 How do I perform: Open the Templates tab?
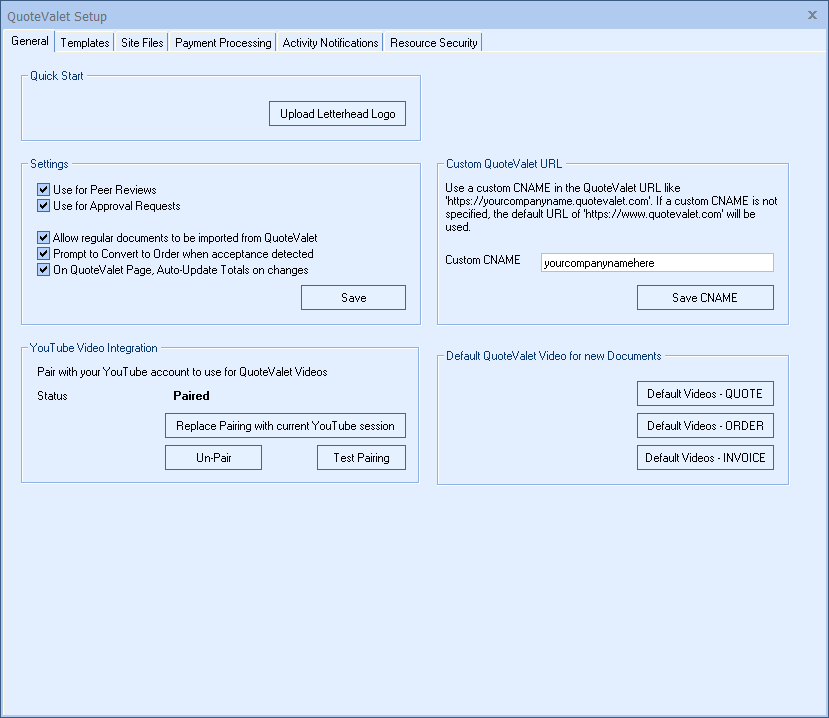pyautogui.click(x=85, y=43)
